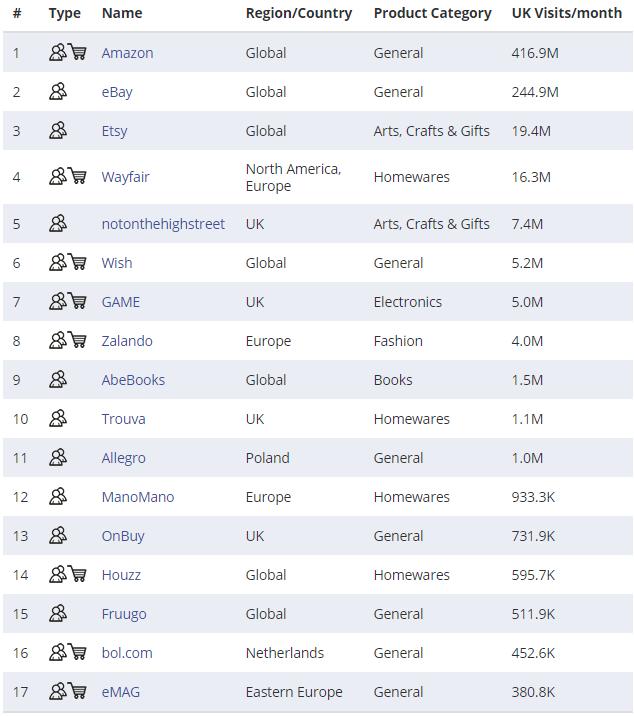Follow the AbeBooks link
This screenshot has width=634, height=716.
point(133,380)
